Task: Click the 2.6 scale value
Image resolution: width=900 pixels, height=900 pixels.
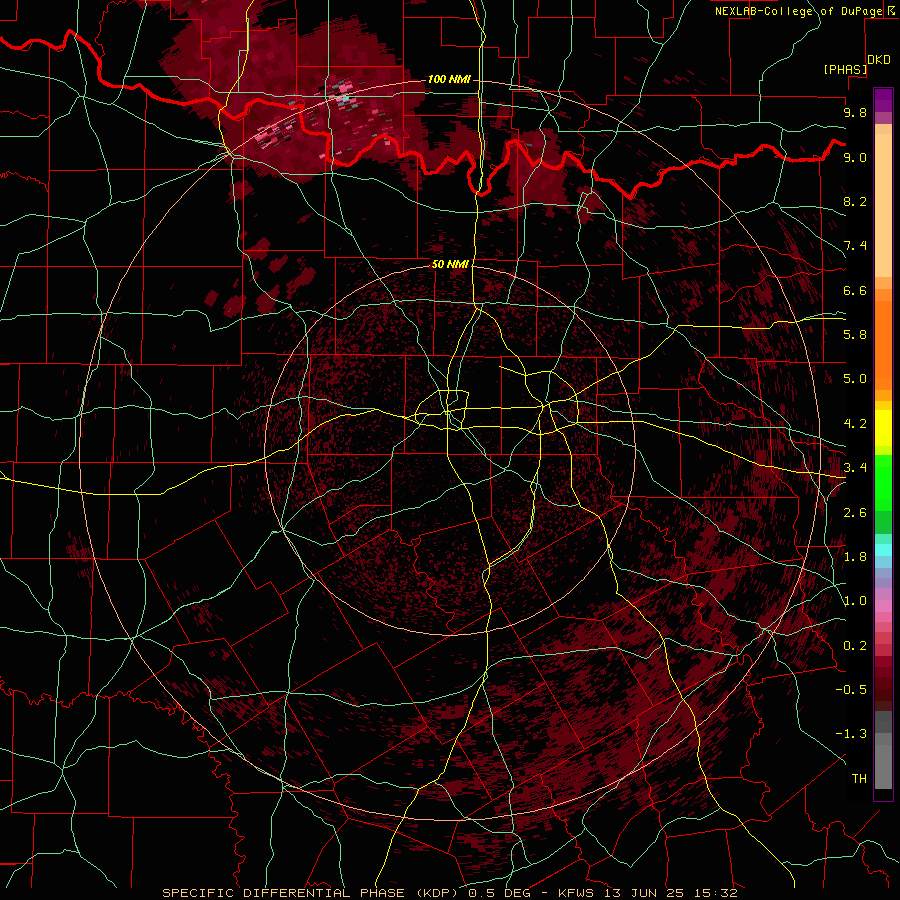Action: 855,513
